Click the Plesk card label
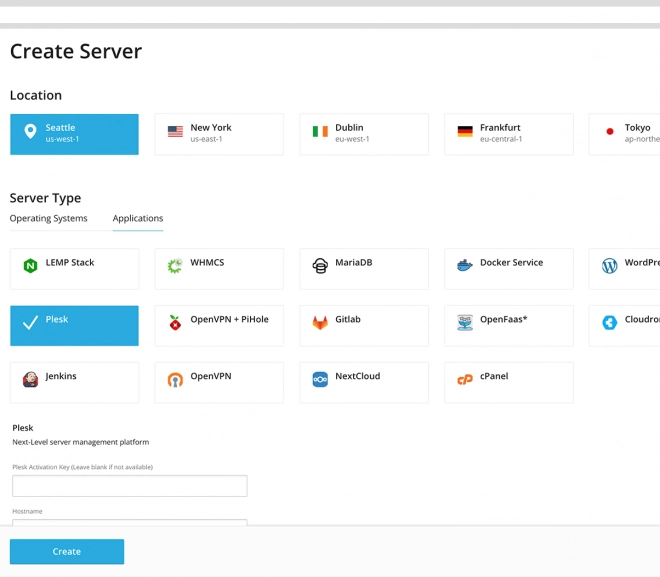Screen dimensions: 660x577 pyautogui.click(x=57, y=319)
